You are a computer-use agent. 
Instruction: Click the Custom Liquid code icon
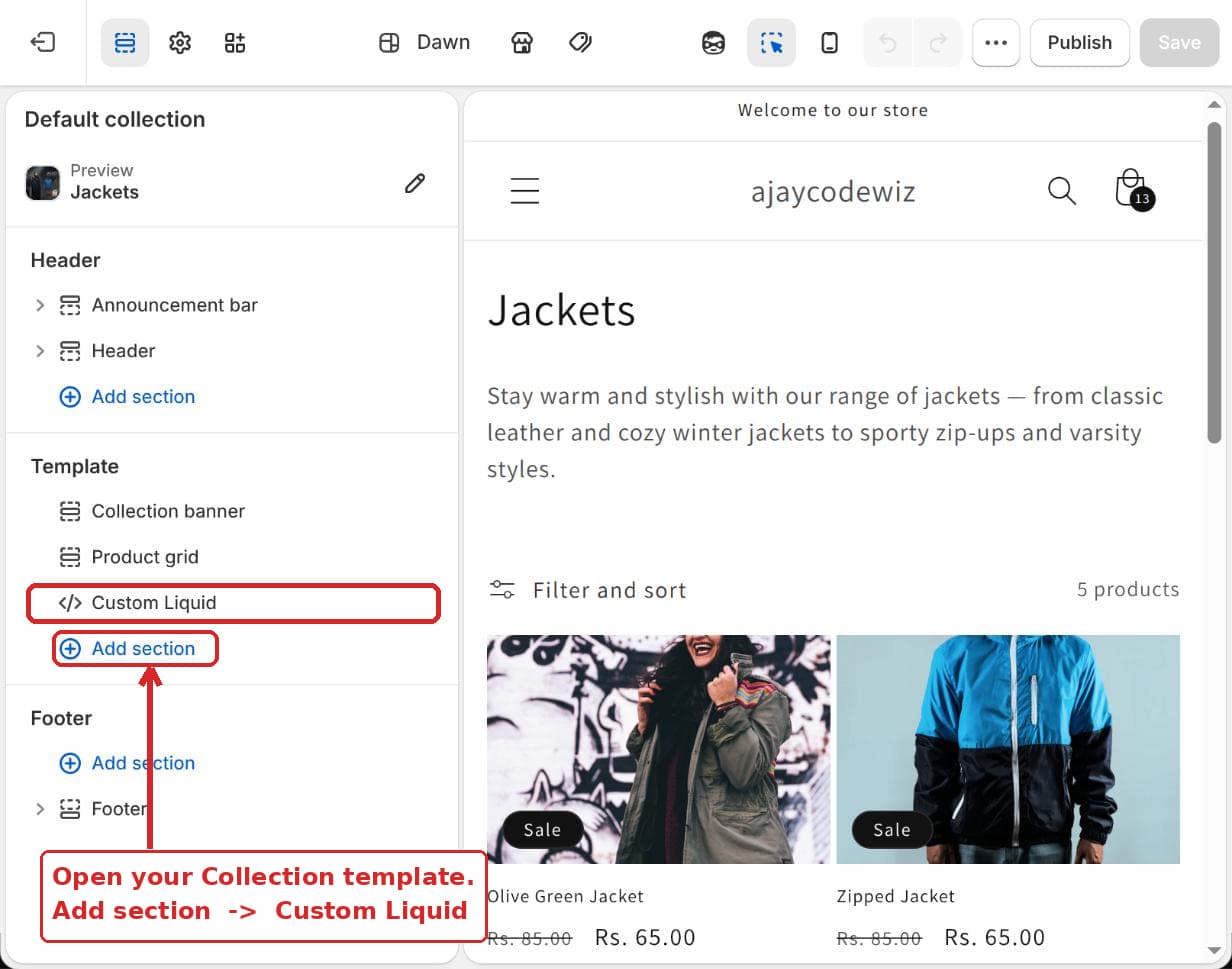pyautogui.click(x=70, y=603)
